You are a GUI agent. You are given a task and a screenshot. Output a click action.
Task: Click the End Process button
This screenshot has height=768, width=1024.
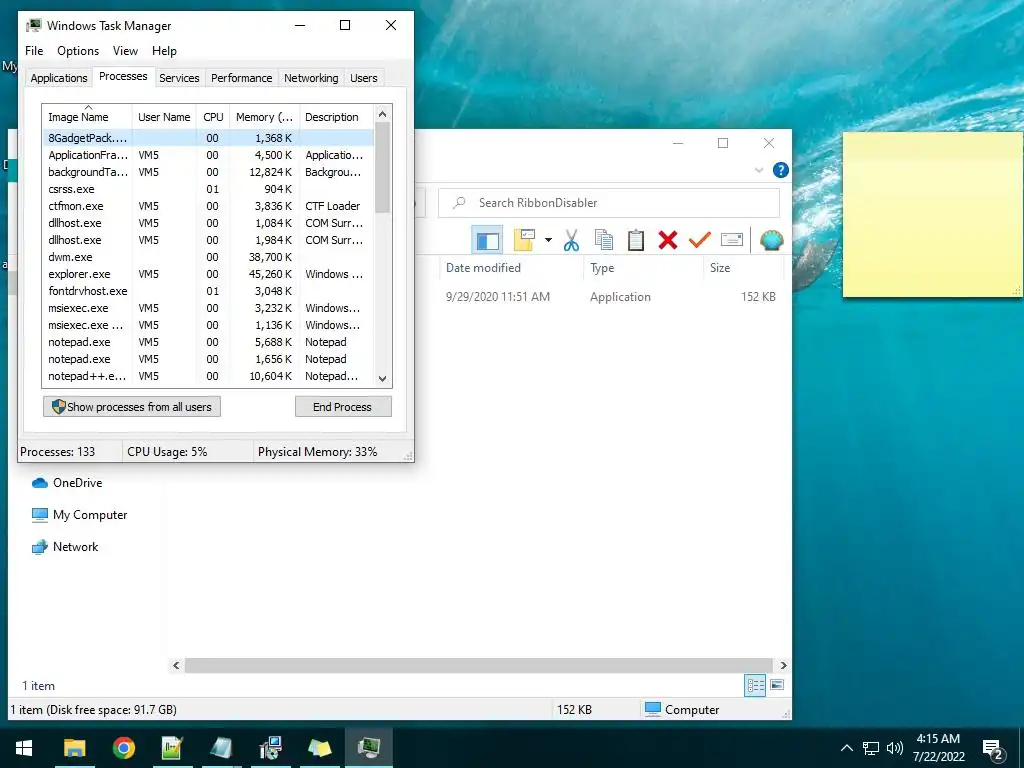point(343,407)
